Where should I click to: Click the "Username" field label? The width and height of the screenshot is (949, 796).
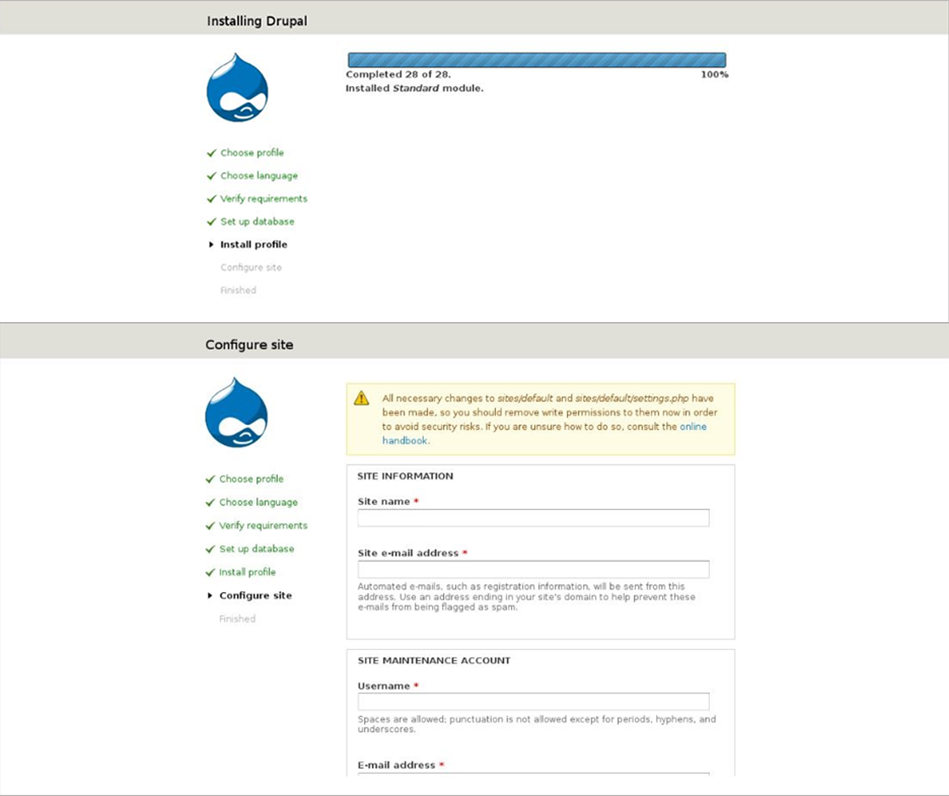click(x=384, y=686)
